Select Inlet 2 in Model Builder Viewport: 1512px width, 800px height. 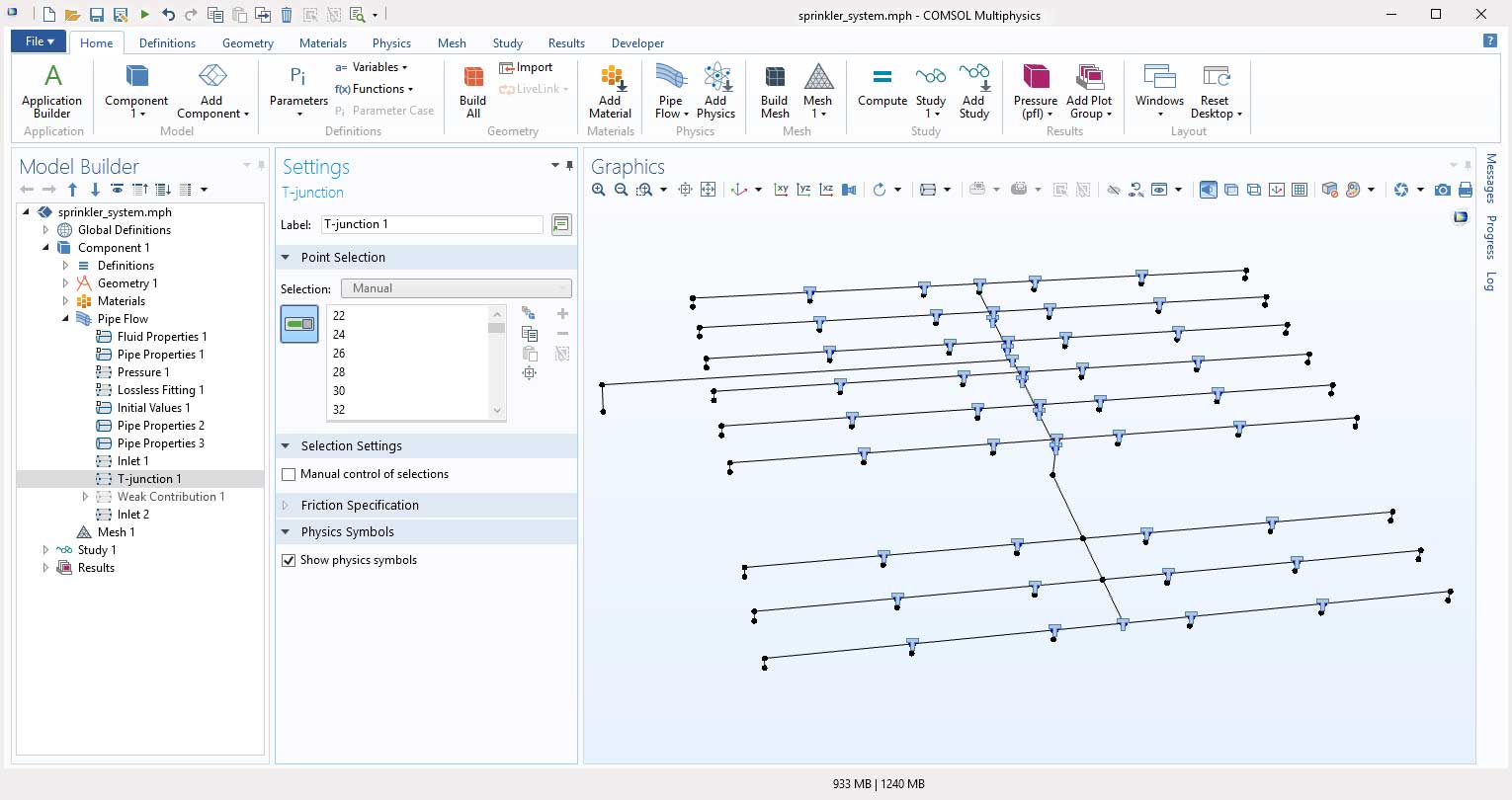pyautogui.click(x=132, y=515)
